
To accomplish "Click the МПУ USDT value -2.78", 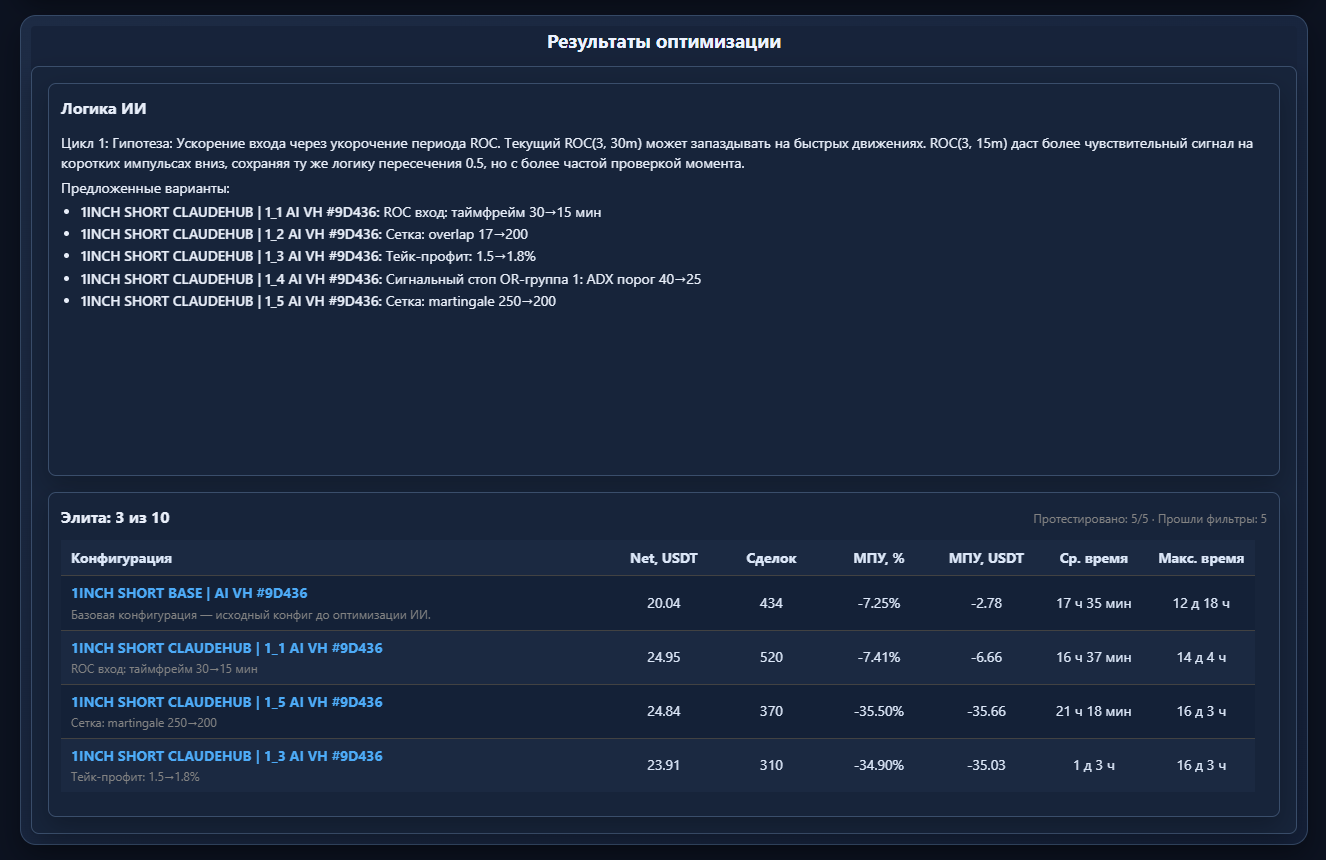I will click(986, 603).
